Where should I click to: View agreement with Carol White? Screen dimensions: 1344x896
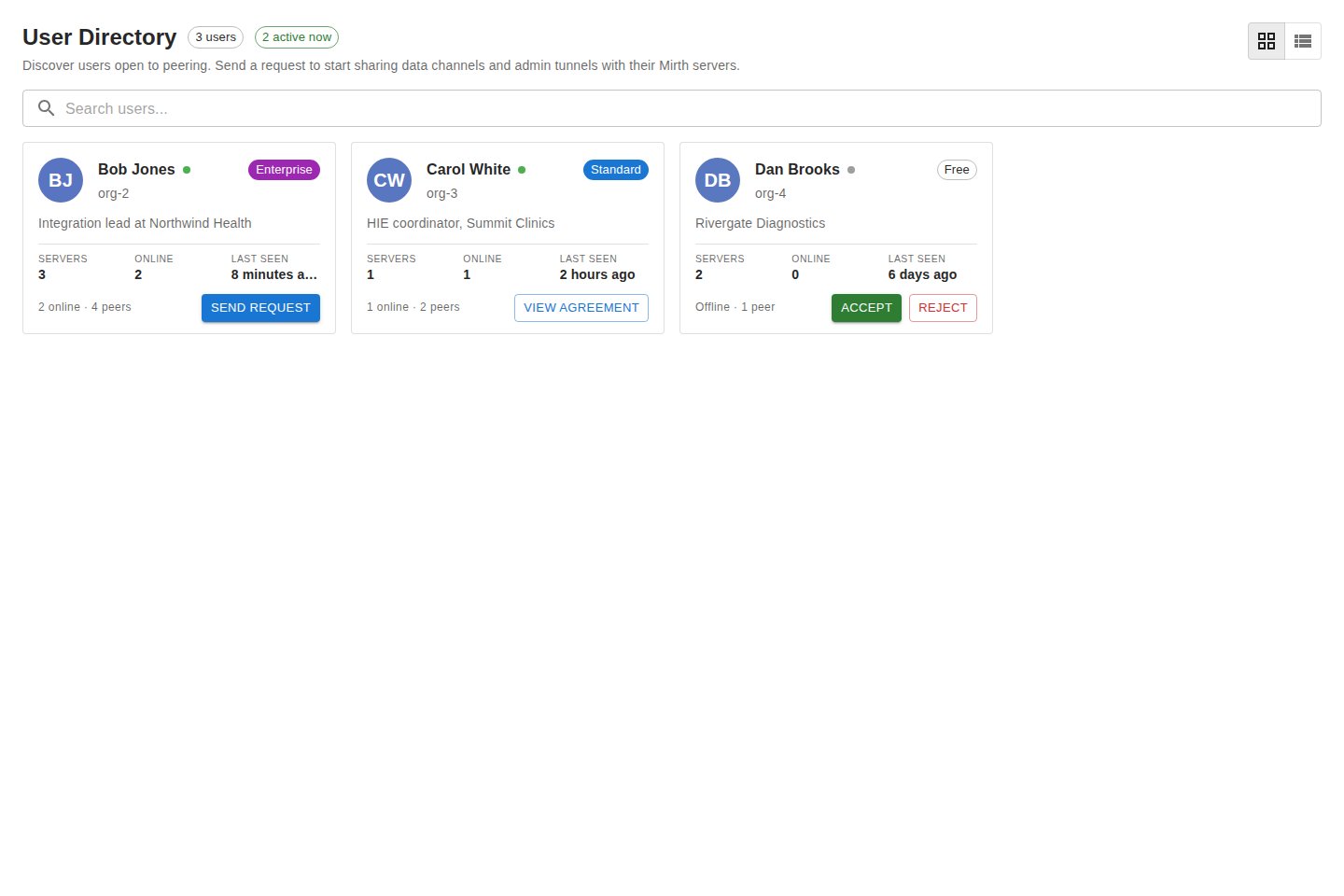point(581,308)
